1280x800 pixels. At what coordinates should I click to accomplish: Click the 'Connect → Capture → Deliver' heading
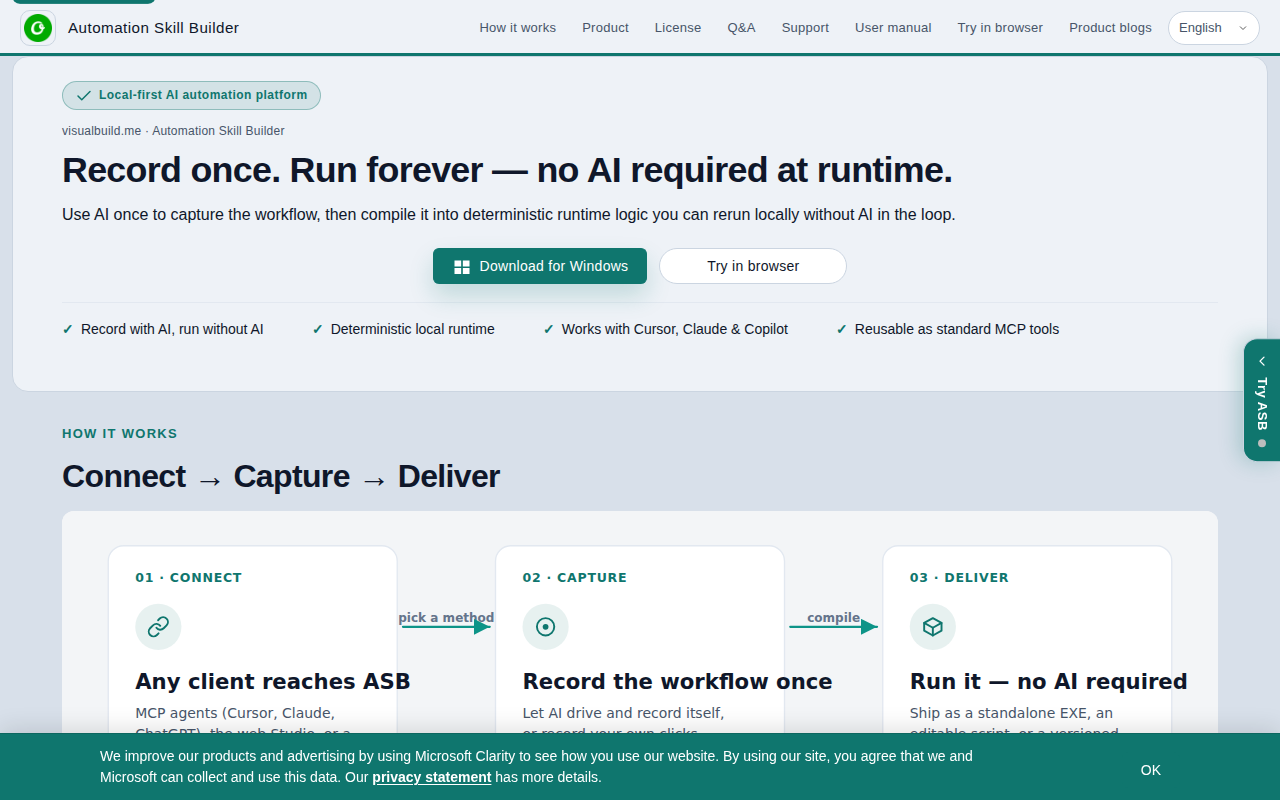click(281, 477)
